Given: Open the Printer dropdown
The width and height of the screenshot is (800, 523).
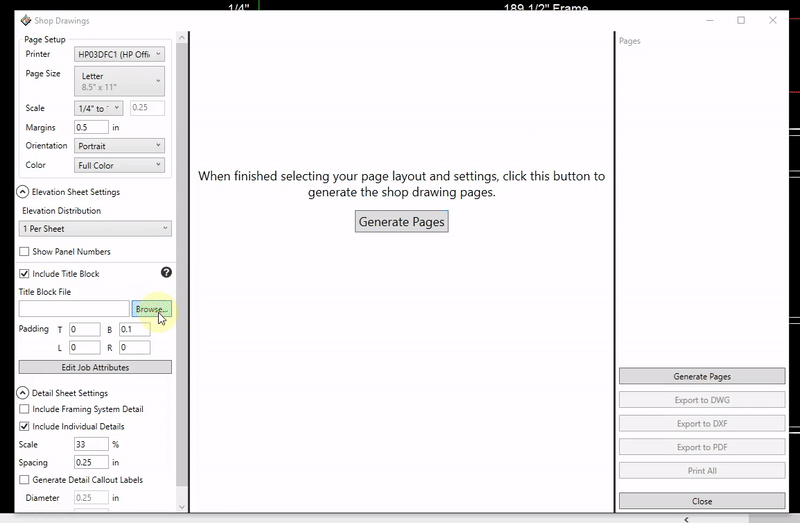Looking at the screenshot, I should pyautogui.click(x=119, y=54).
